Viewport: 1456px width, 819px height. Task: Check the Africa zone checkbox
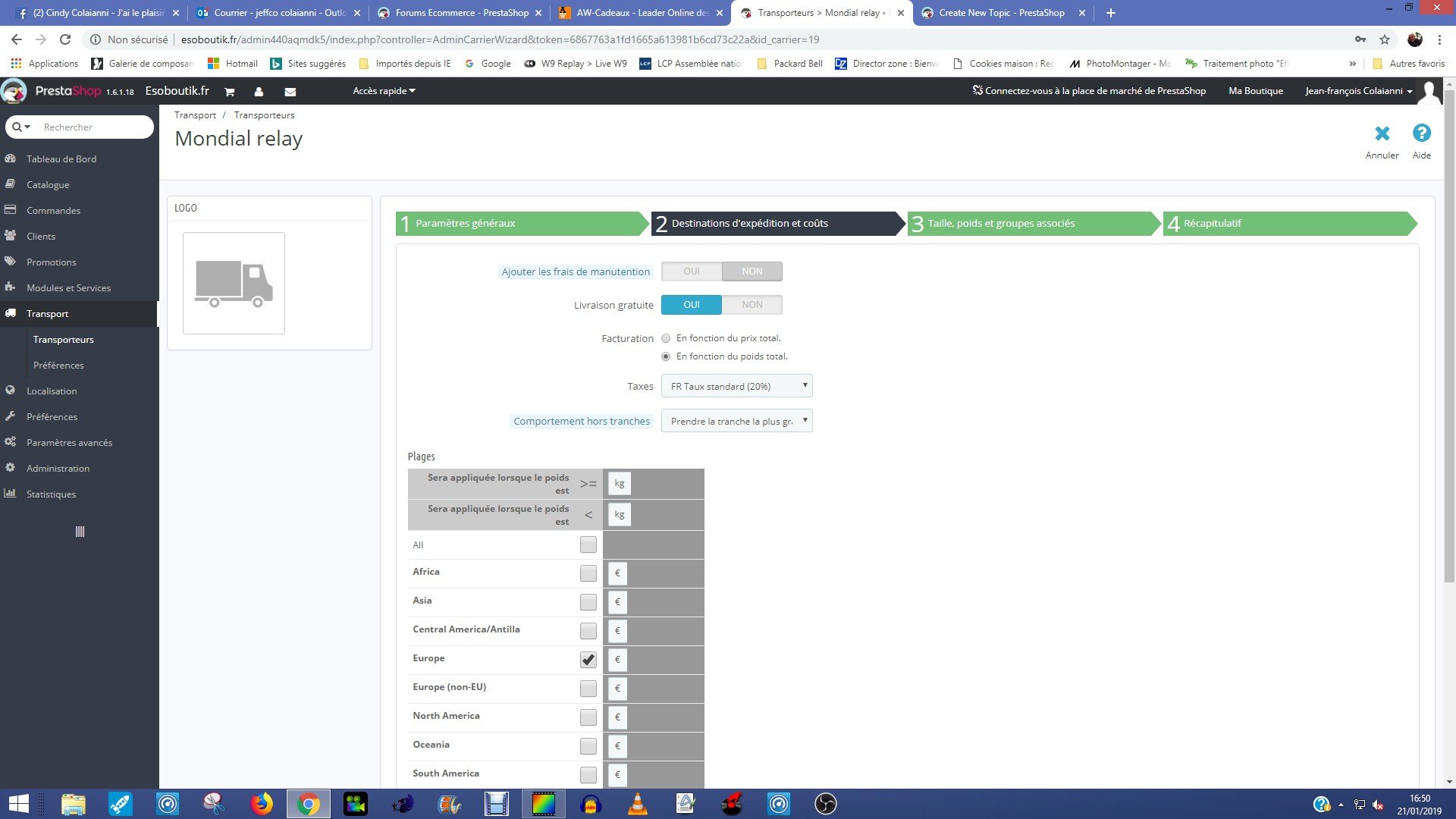pos(588,573)
